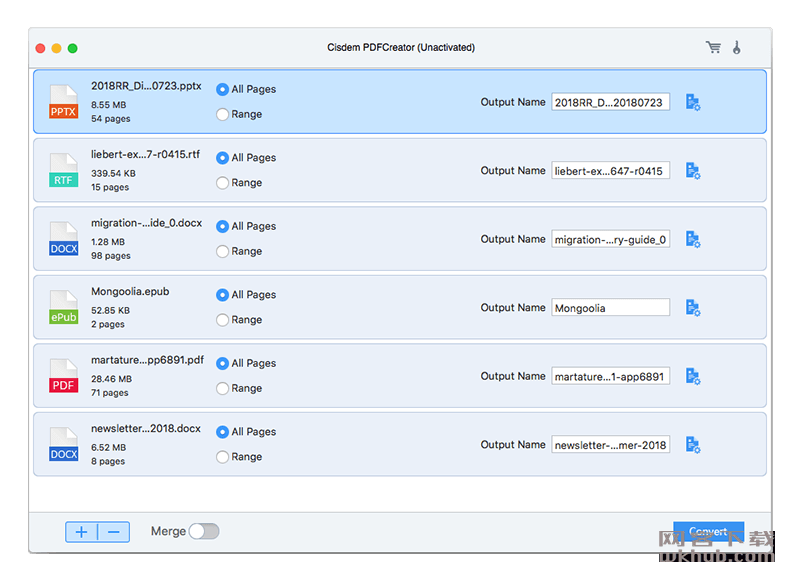The width and height of the screenshot is (800, 582).
Task: Click the DOCX icon of migration file
Action: click(63, 239)
